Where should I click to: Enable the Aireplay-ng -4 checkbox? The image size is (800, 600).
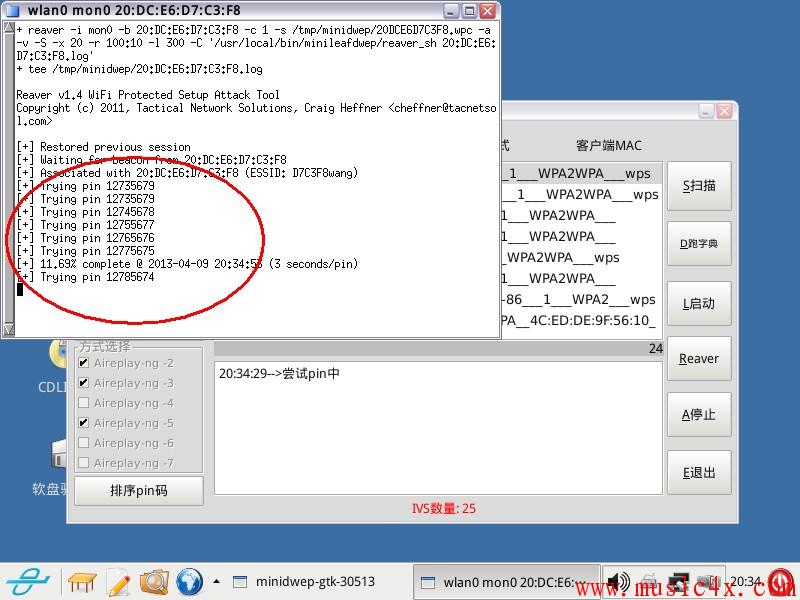tap(84, 403)
